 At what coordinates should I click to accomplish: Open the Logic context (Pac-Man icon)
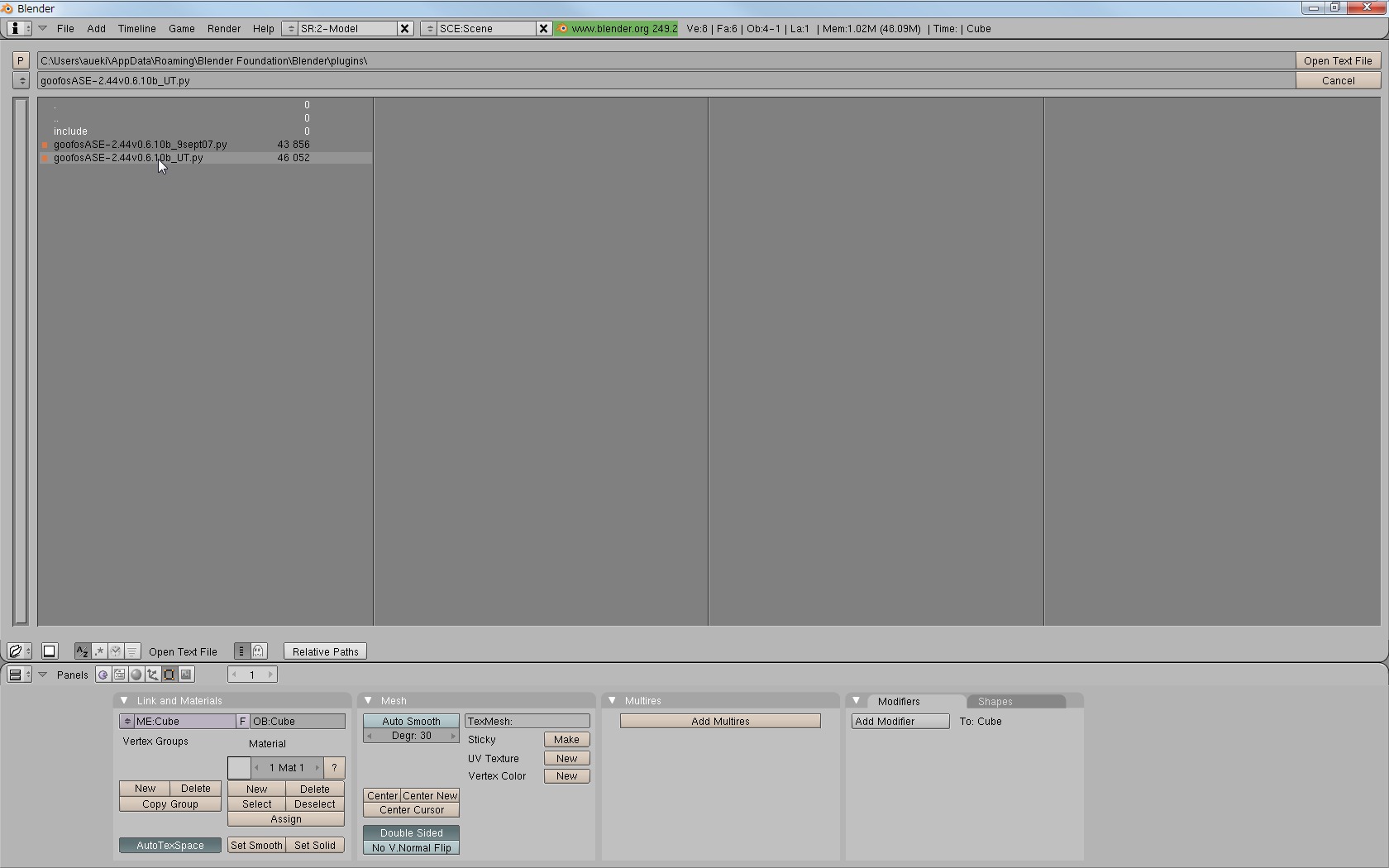[103, 675]
